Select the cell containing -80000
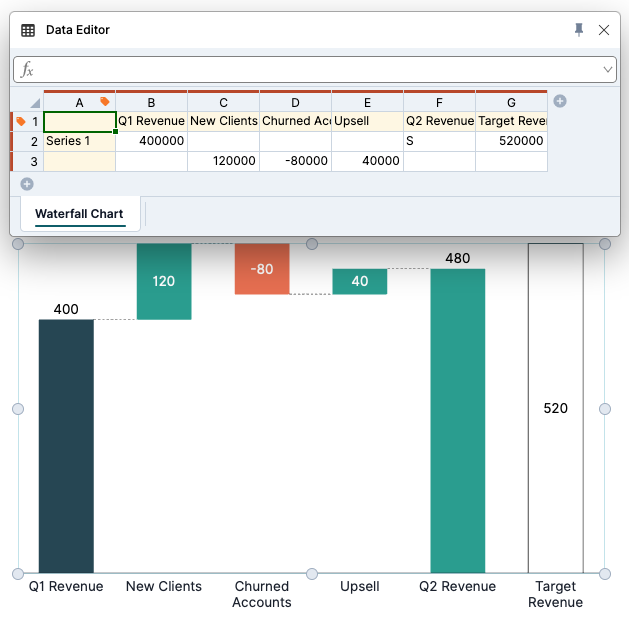629x624 pixels. tap(295, 161)
